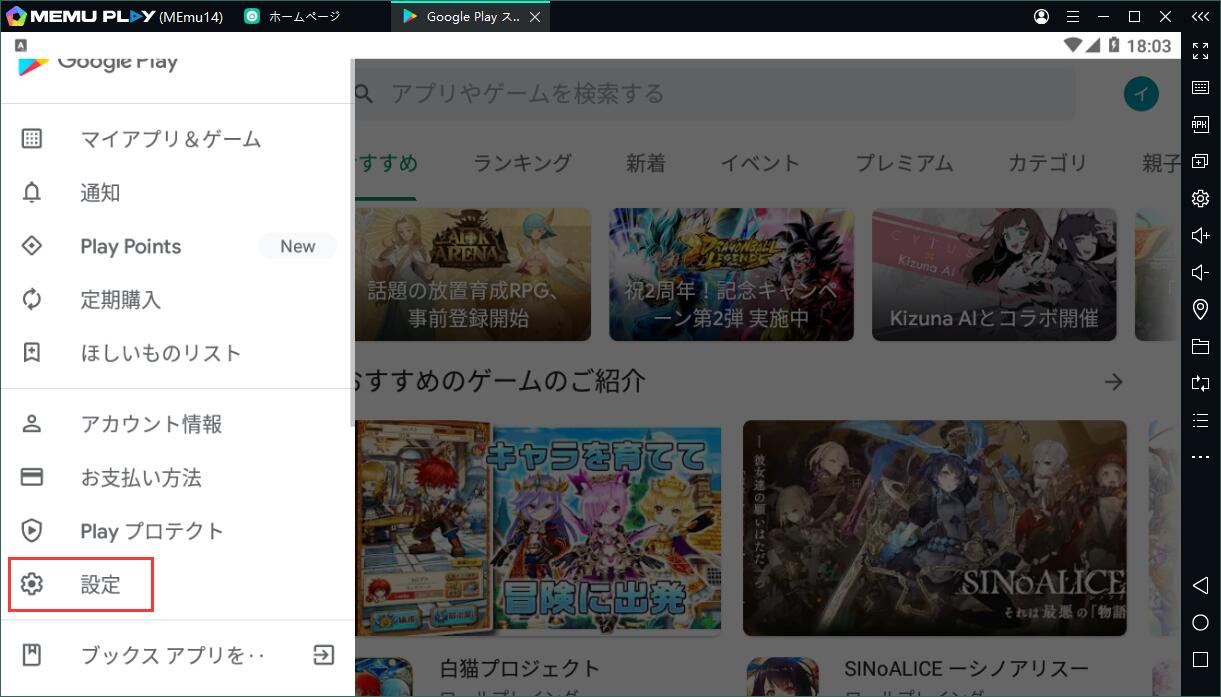Click the お支払い方法 card icon

[x=32, y=477]
